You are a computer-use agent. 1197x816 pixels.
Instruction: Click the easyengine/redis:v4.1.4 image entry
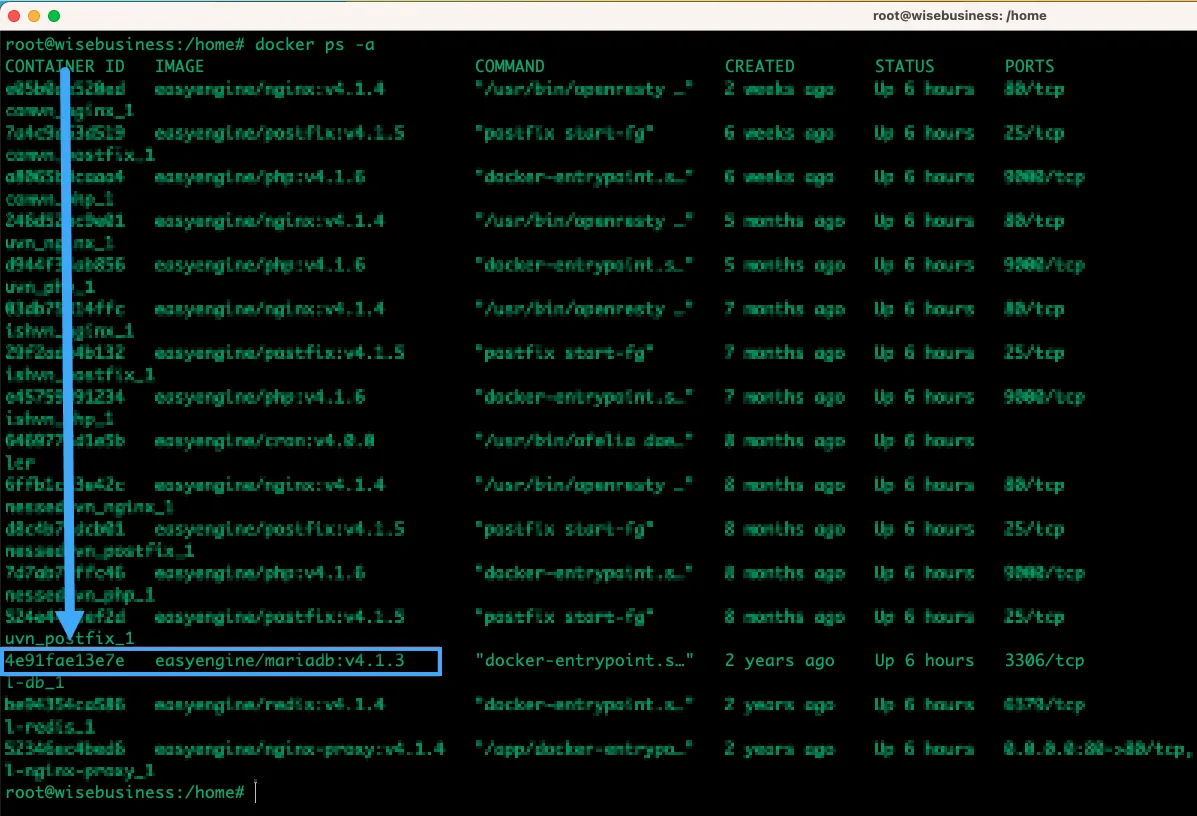coord(269,705)
